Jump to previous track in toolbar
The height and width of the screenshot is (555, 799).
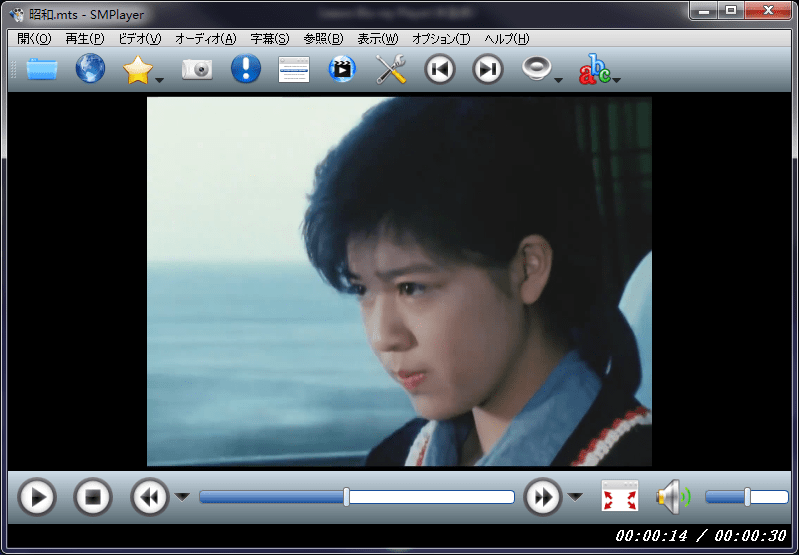click(440, 69)
